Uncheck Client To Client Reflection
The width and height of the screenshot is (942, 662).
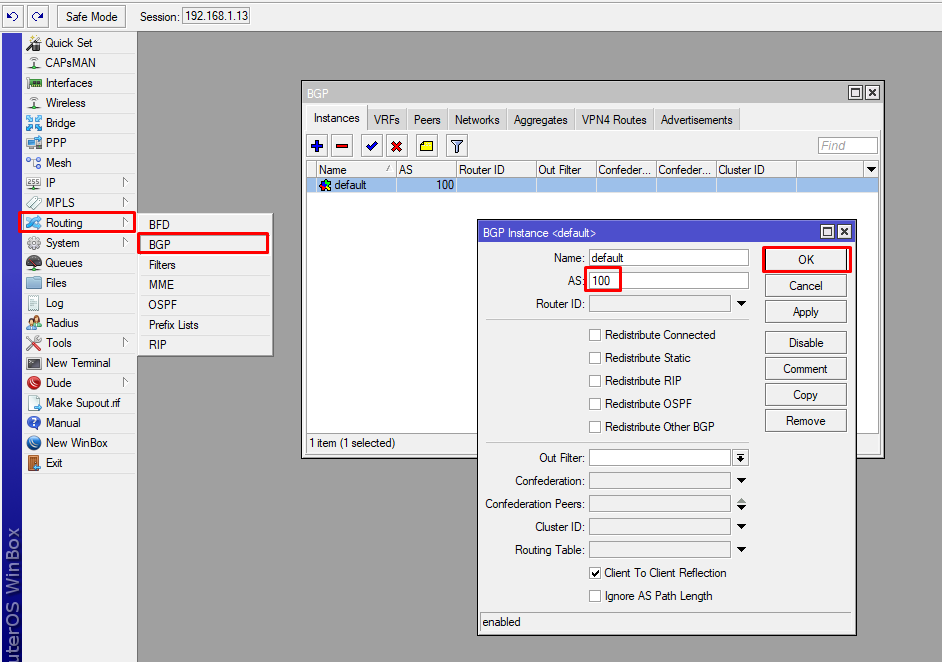pyautogui.click(x=595, y=573)
